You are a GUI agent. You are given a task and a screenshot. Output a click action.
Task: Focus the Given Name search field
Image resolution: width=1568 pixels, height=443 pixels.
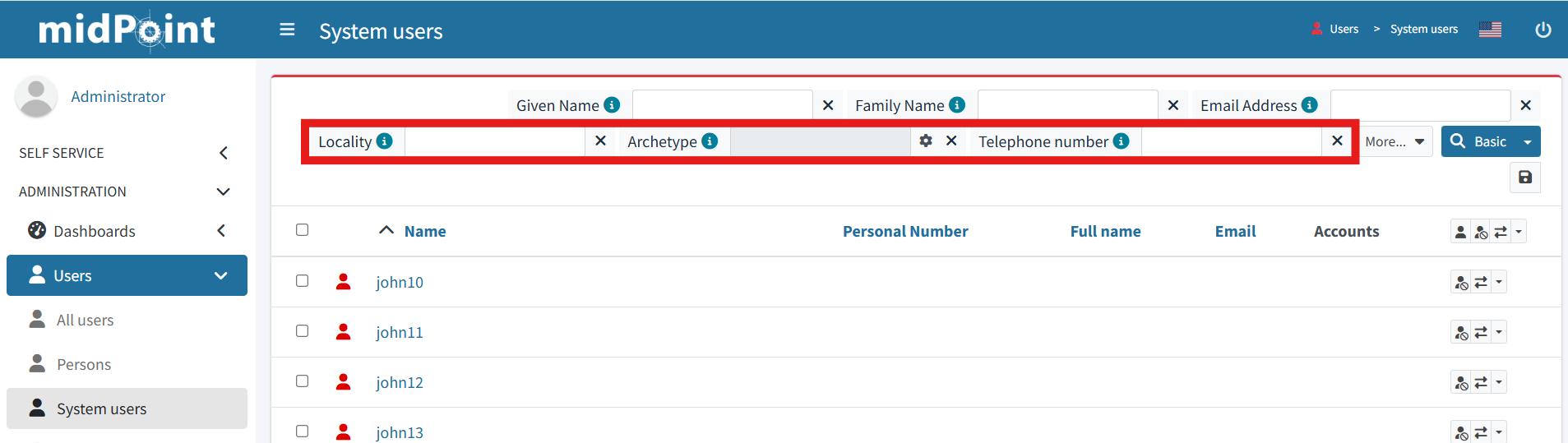[722, 105]
